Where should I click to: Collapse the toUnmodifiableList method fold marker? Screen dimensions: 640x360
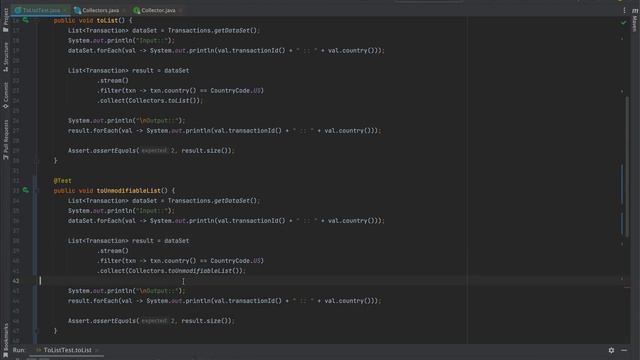[36, 190]
